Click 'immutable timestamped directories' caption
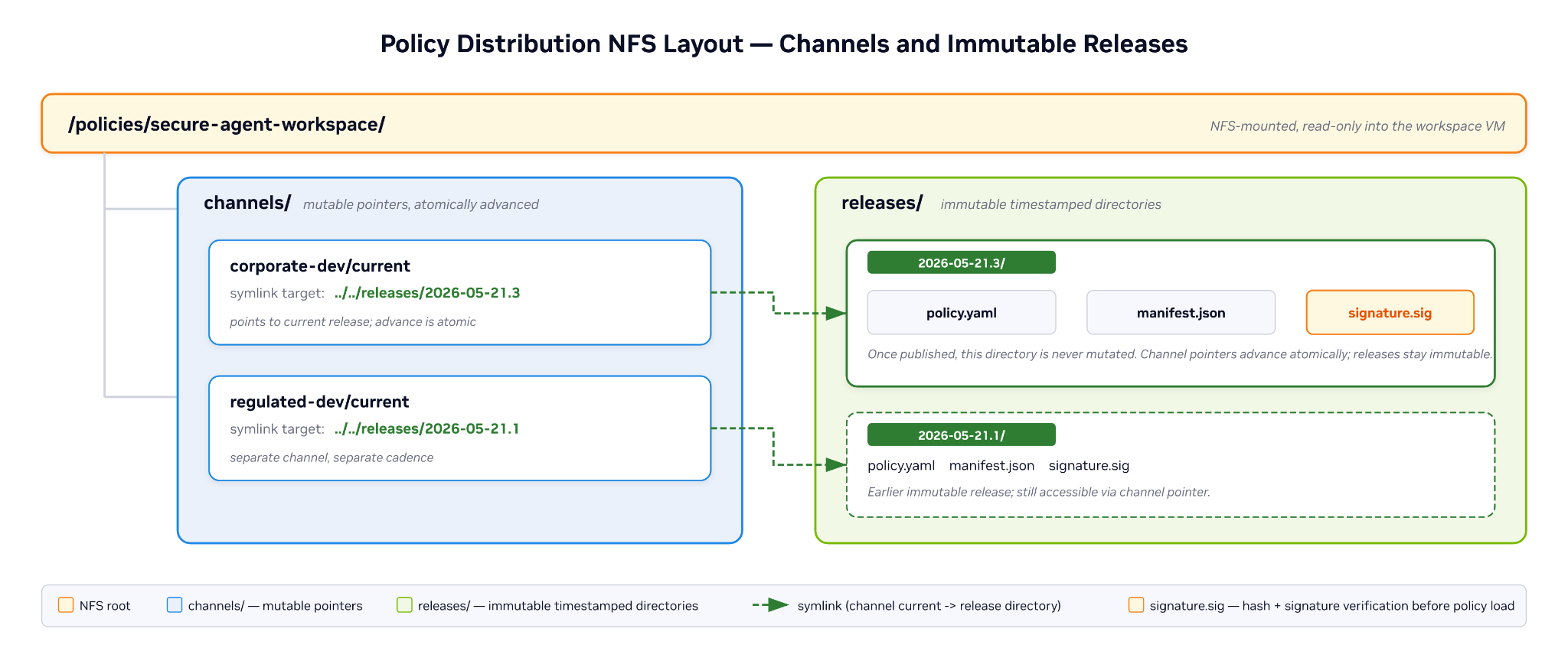The image size is (1568, 648). 1051,204
